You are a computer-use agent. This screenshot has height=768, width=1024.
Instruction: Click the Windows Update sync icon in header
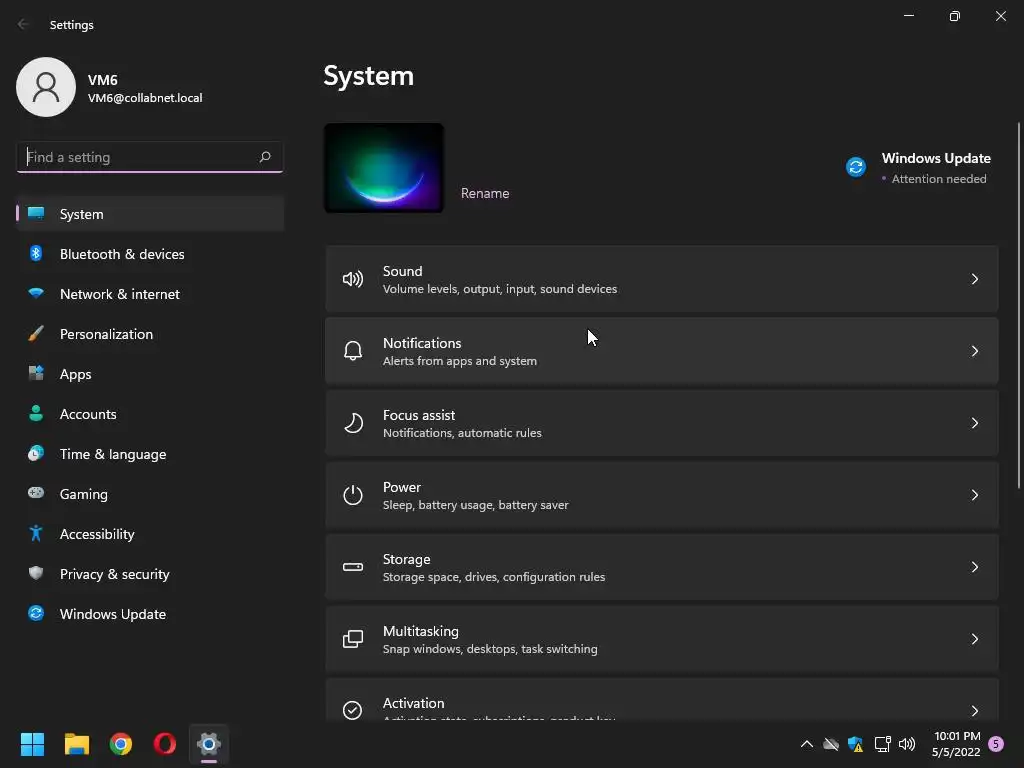[x=856, y=167]
